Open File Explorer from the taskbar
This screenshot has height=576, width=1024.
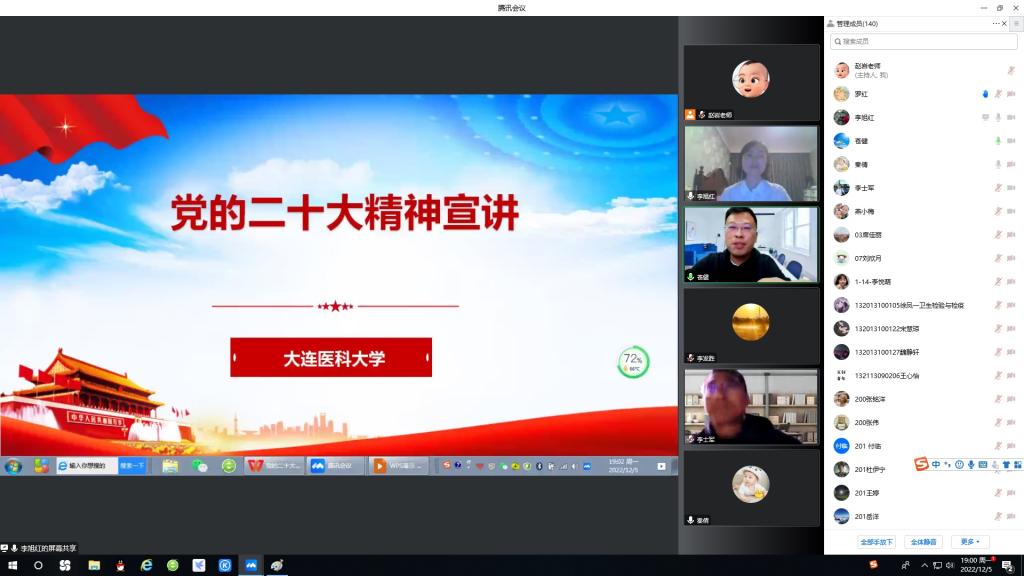point(94,566)
